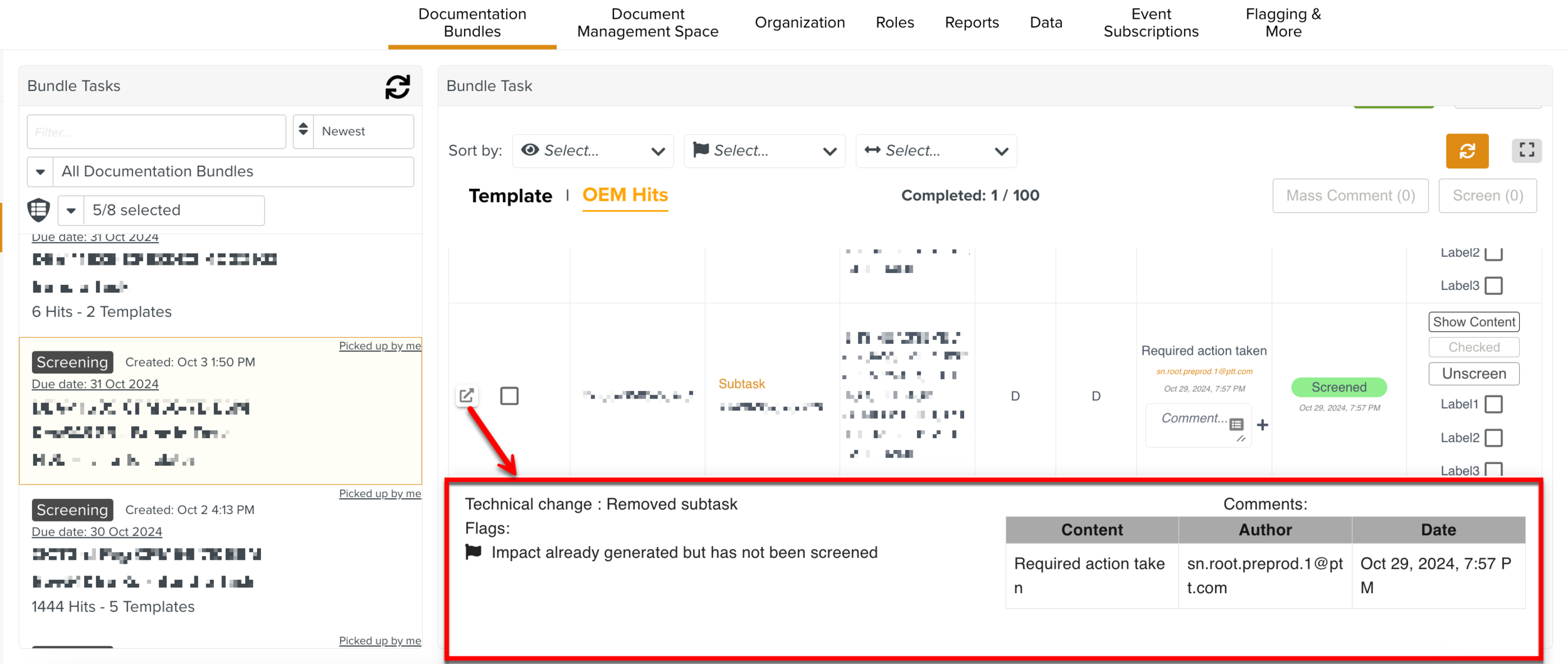Tick the Label1 checkbox

tap(1494, 404)
